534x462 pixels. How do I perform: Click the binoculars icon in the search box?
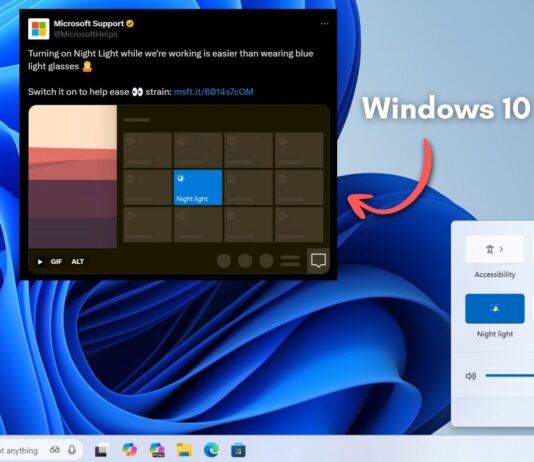pyautogui.click(x=54, y=450)
